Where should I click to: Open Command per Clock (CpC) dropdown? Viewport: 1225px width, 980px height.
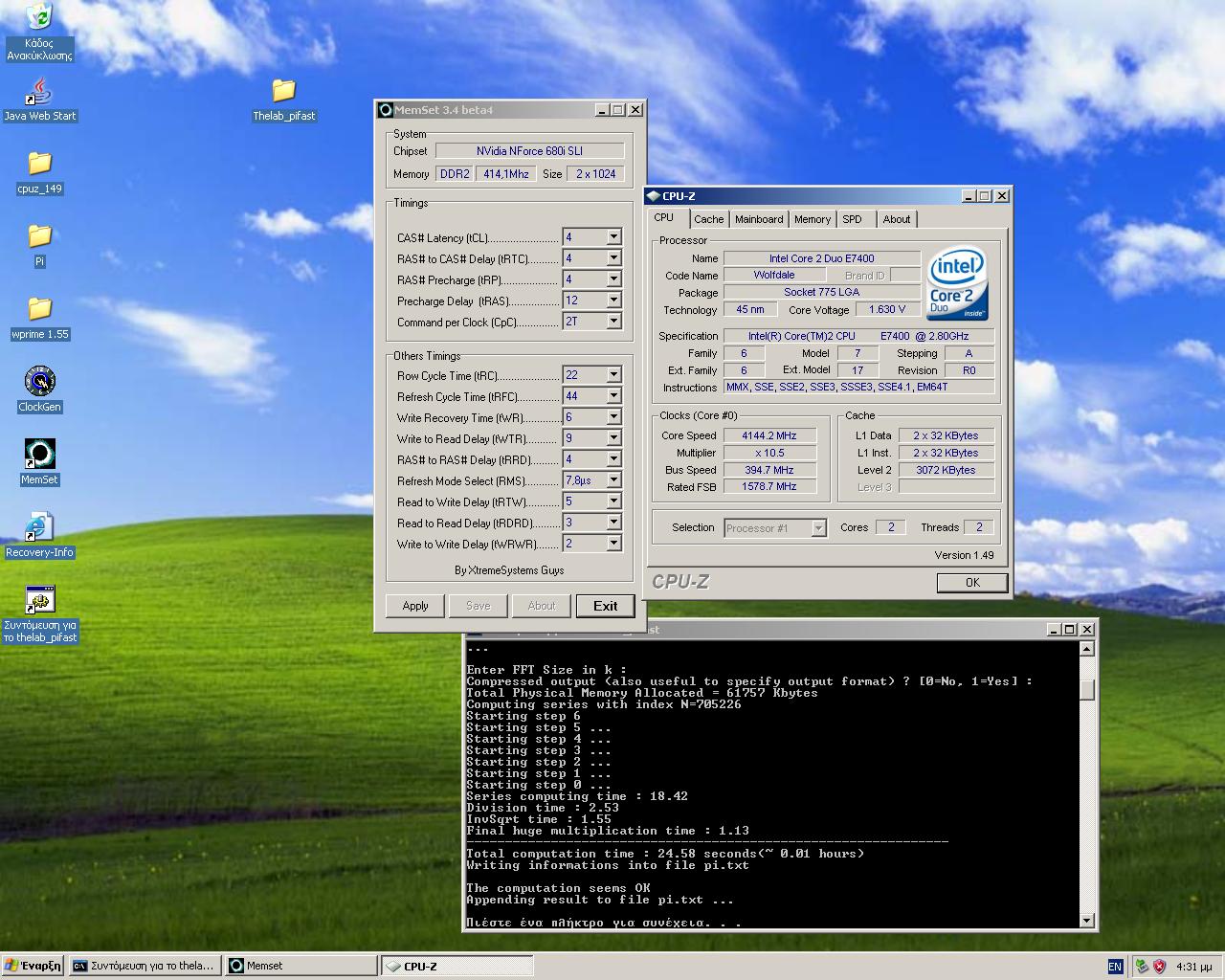[x=613, y=322]
